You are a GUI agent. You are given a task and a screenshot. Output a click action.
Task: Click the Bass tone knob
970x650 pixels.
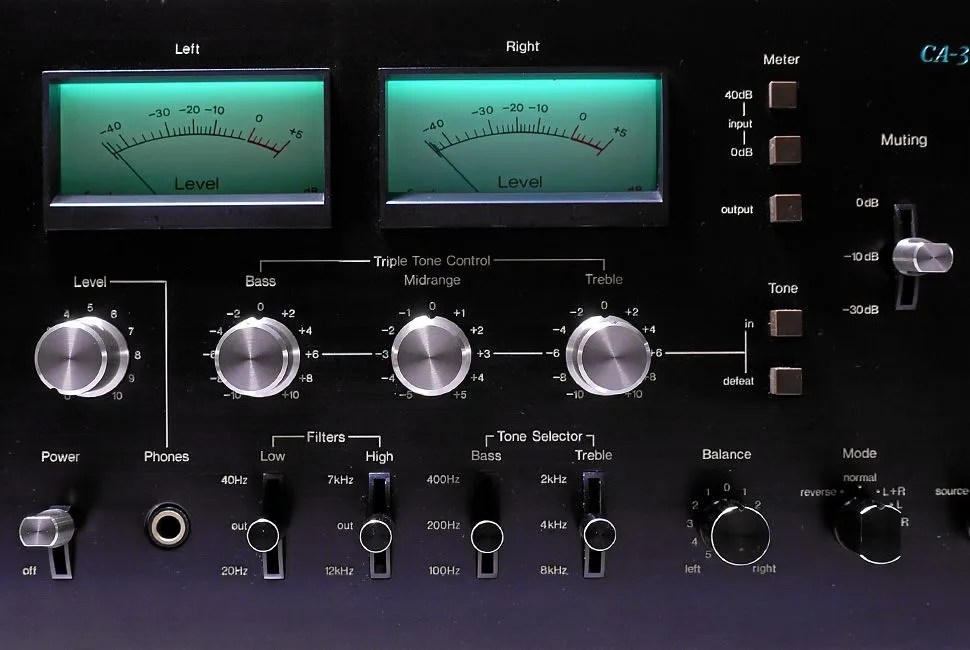coord(256,354)
